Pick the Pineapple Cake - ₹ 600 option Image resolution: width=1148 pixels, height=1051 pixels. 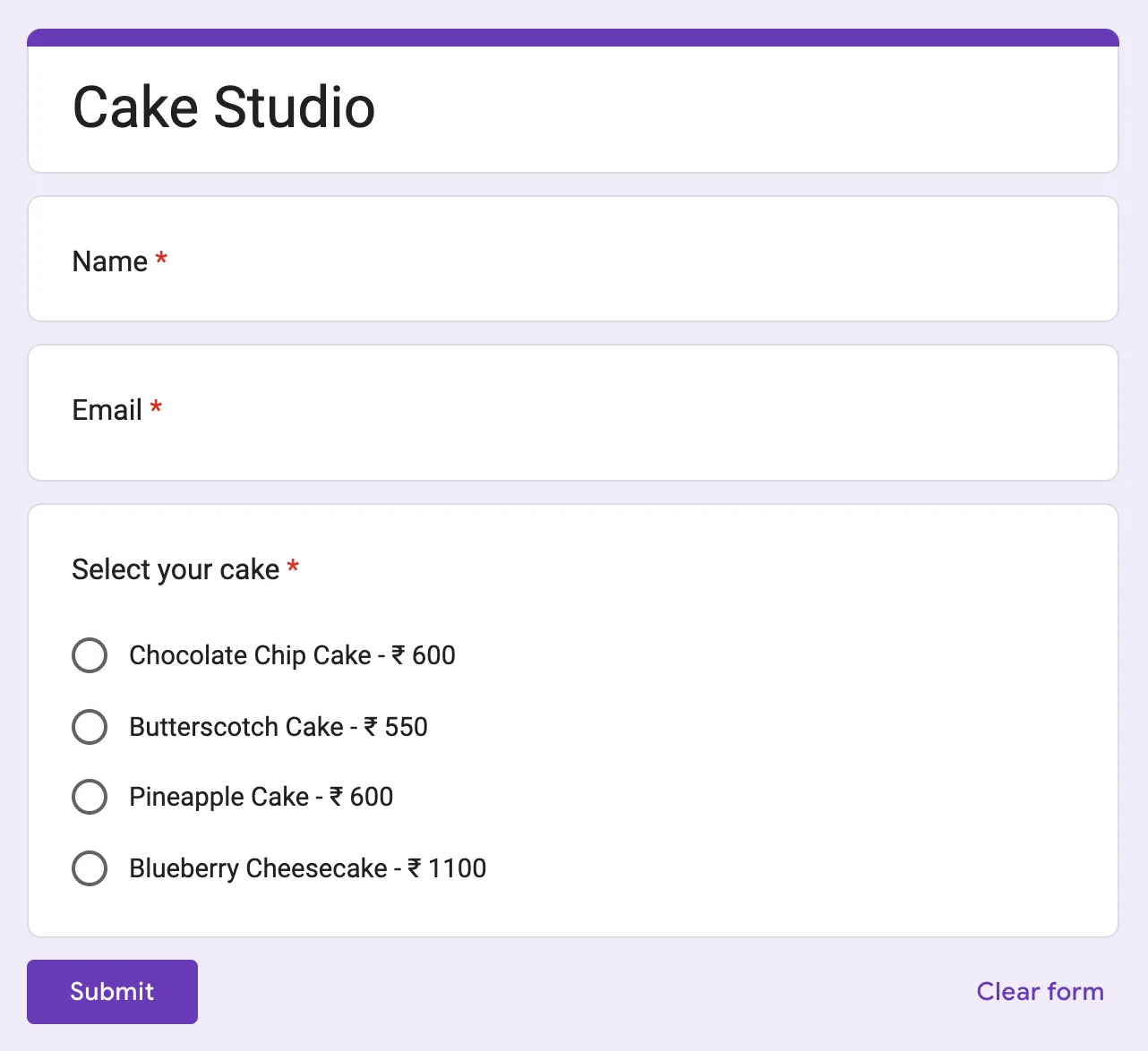[89, 796]
